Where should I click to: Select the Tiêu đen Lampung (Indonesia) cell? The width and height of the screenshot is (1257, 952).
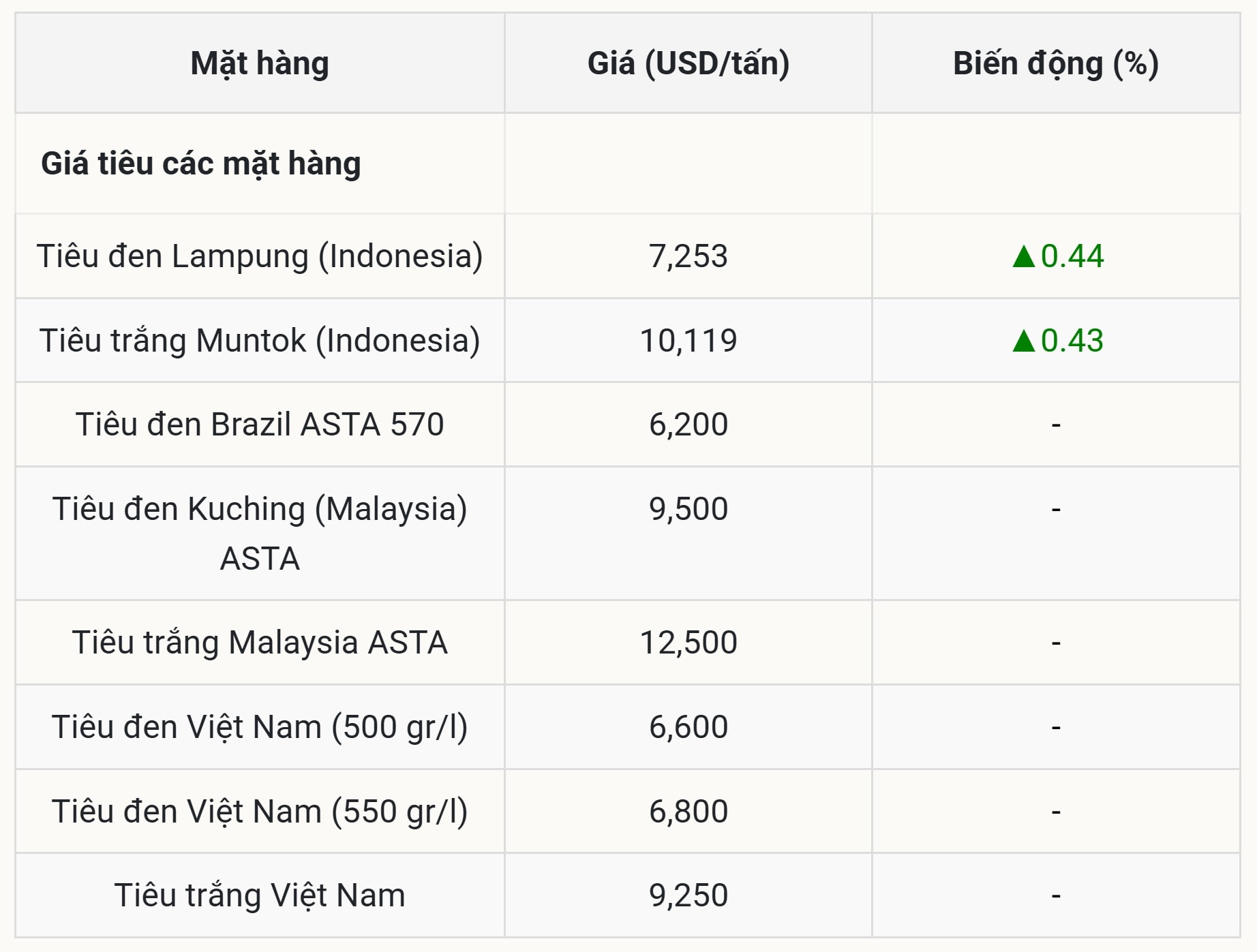point(260,256)
